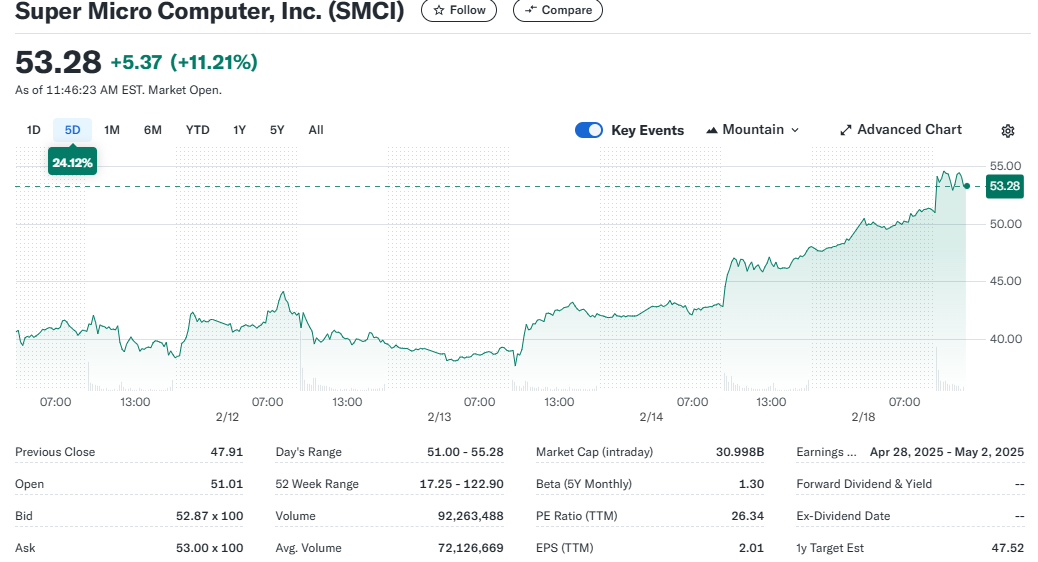The width and height of the screenshot is (1038, 562).
Task: Toggle the Key Events switch off
Action: pos(589,130)
